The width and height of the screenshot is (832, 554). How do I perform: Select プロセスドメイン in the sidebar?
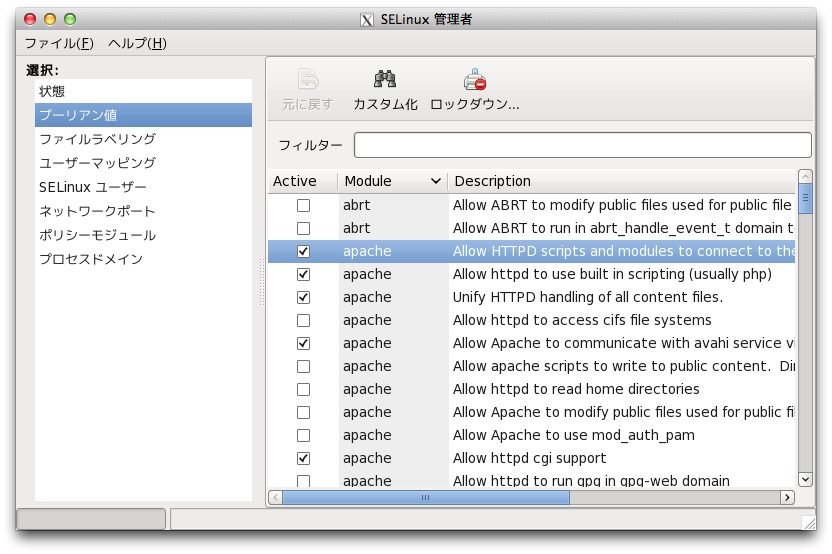pos(143,259)
